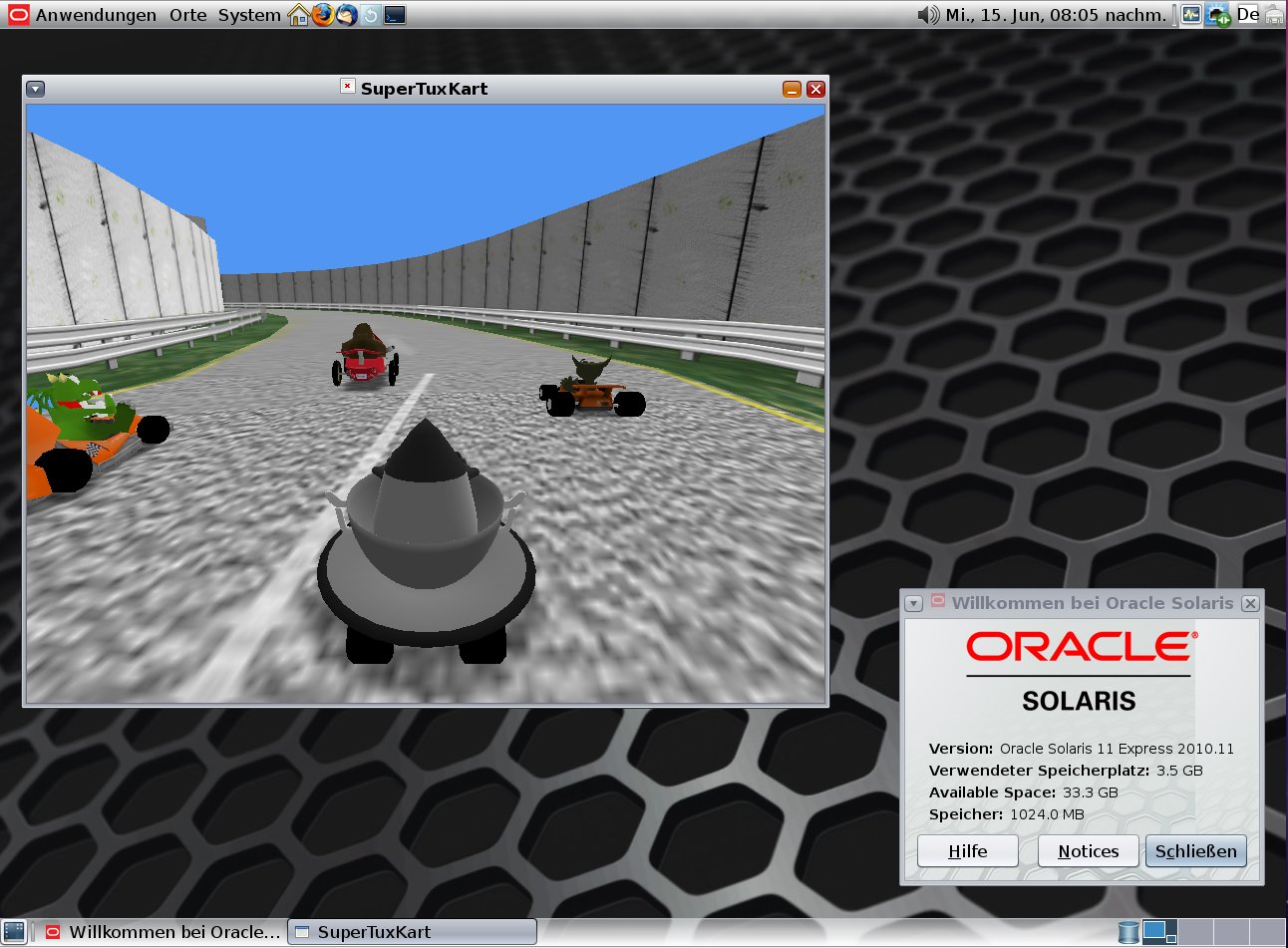Switch to 'Willkommen bei Oracle...' taskbar entry
The height and width of the screenshot is (948, 1288).
[162, 932]
